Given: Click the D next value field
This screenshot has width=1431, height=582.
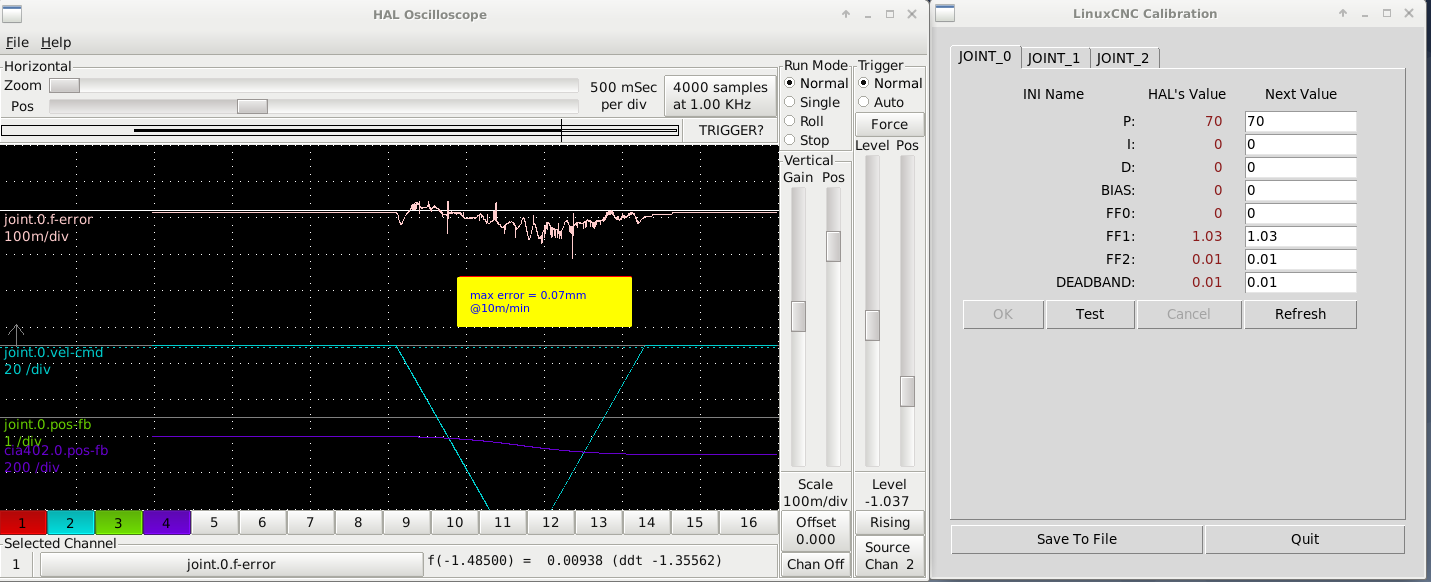Looking at the screenshot, I should coord(1300,167).
